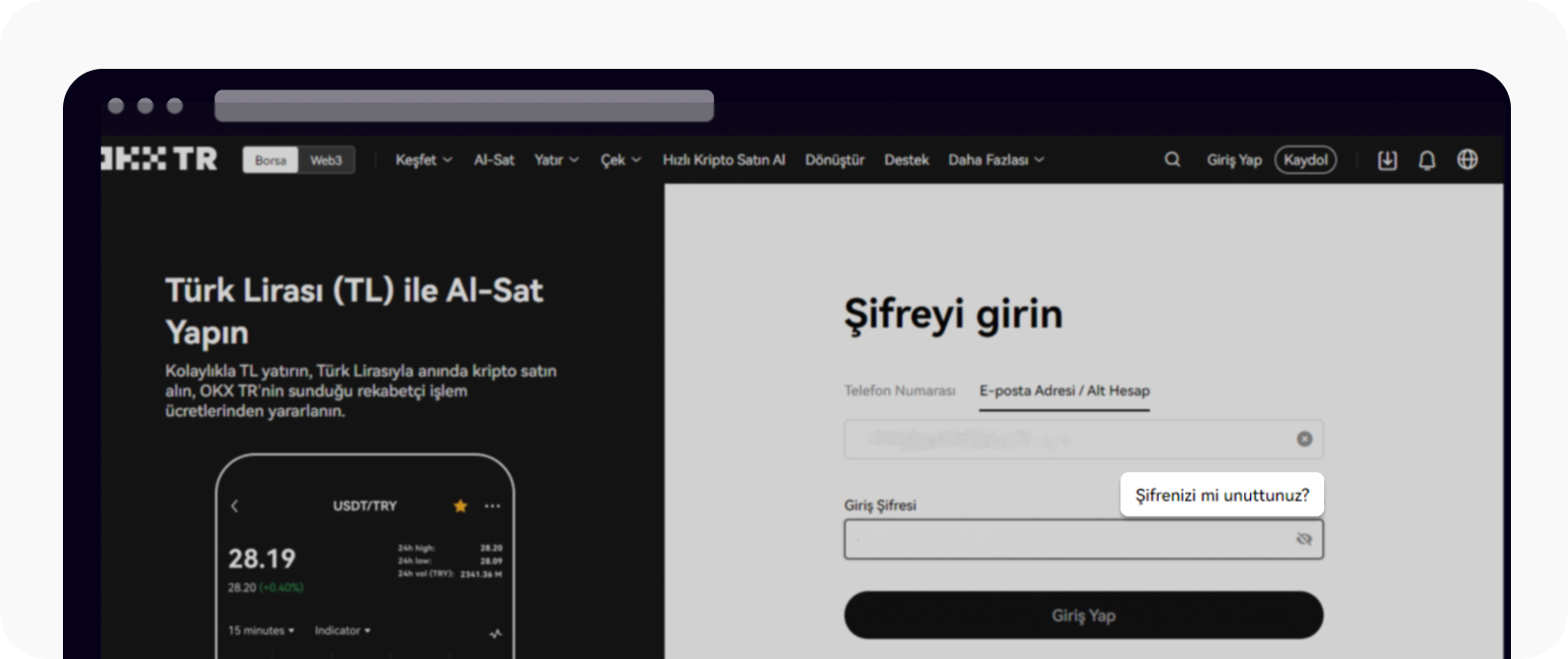Click Şifrenizi mi unuttunuz? link
This screenshot has width=1568, height=659.
coord(1222,495)
